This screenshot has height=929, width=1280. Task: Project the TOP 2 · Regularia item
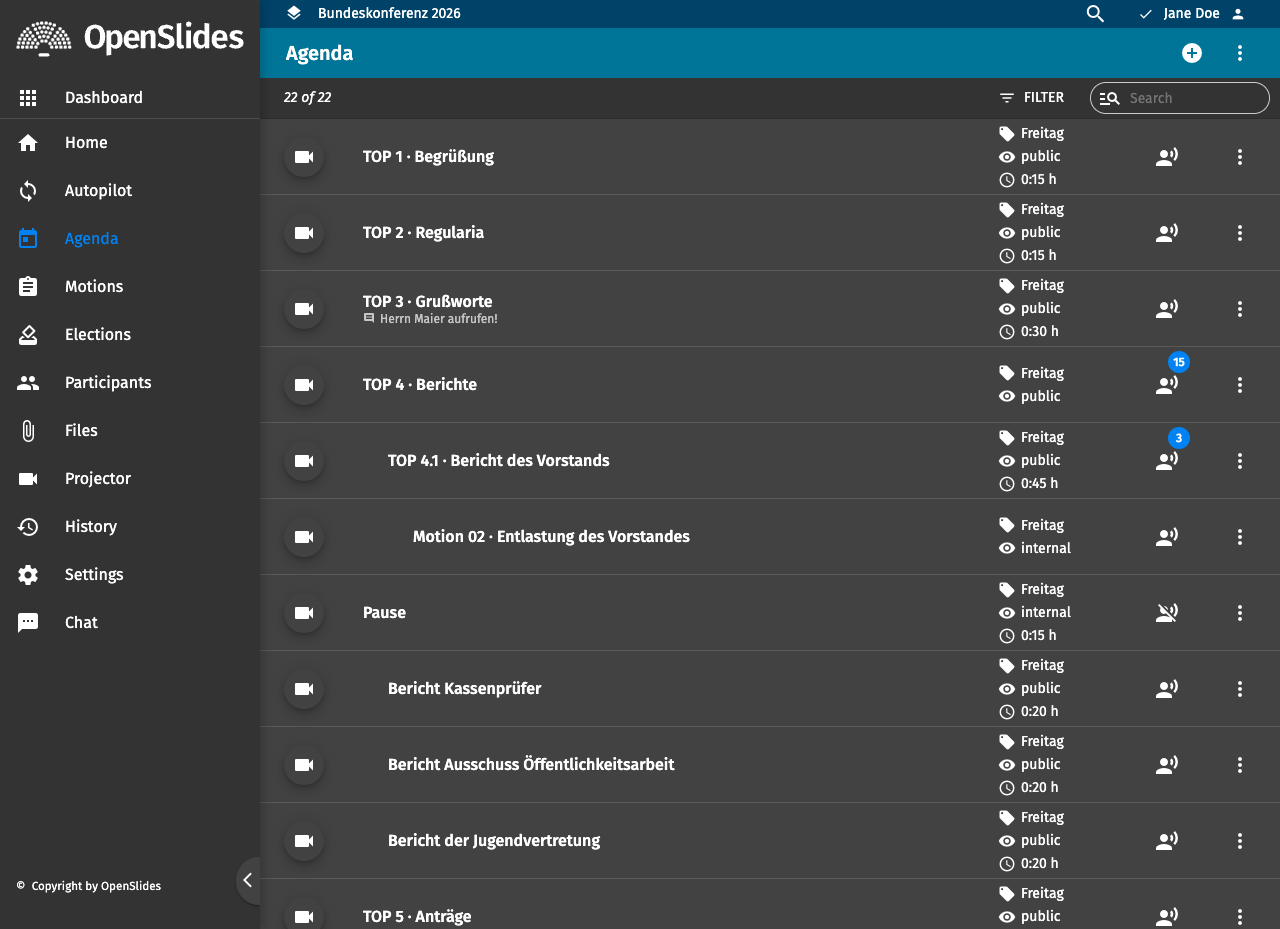[x=304, y=233]
